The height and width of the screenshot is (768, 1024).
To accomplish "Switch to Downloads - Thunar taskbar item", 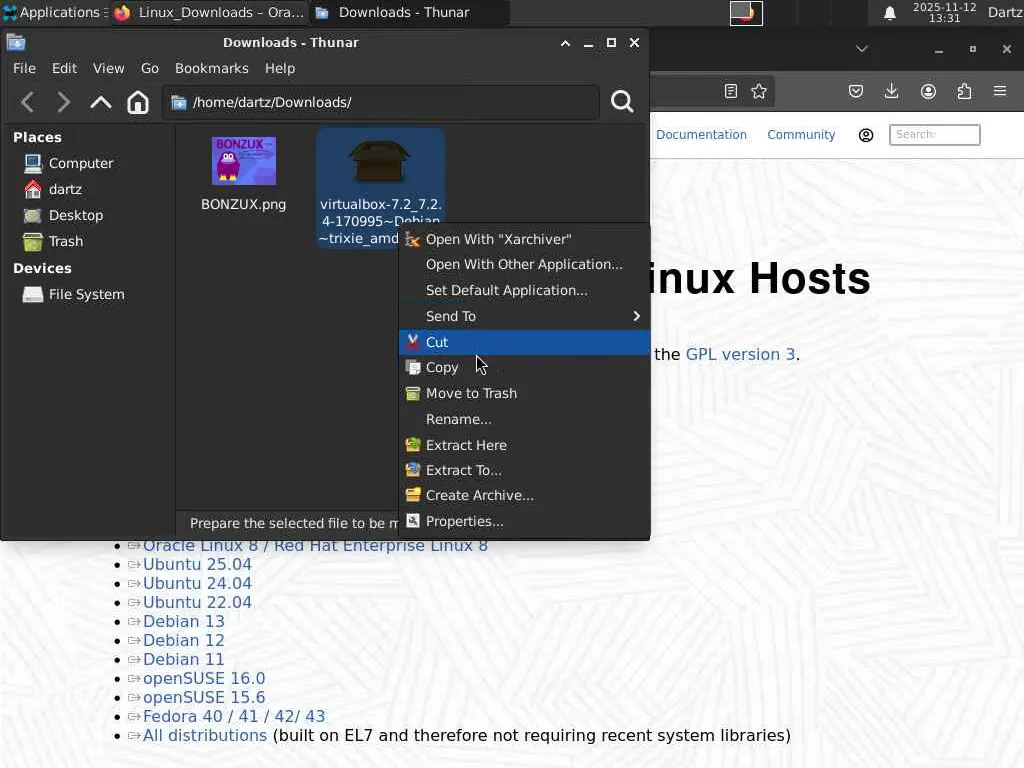I will (x=408, y=12).
